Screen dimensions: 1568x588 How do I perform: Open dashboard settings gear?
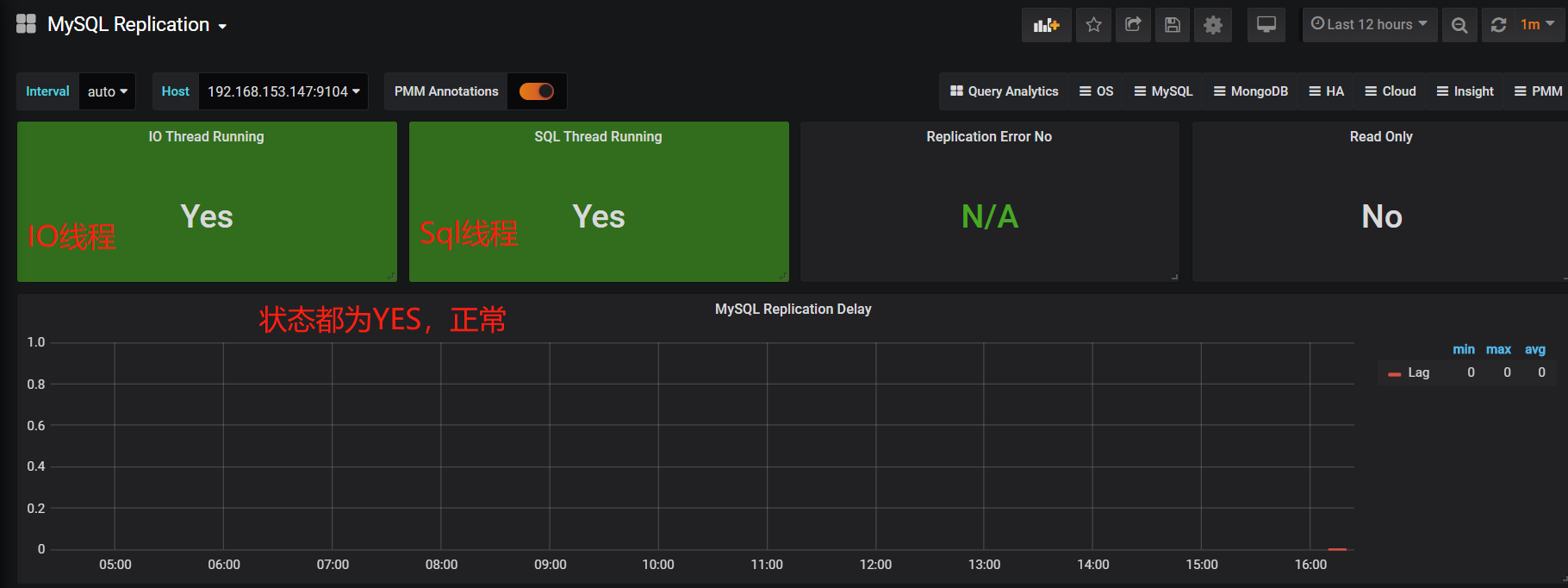[x=1212, y=25]
